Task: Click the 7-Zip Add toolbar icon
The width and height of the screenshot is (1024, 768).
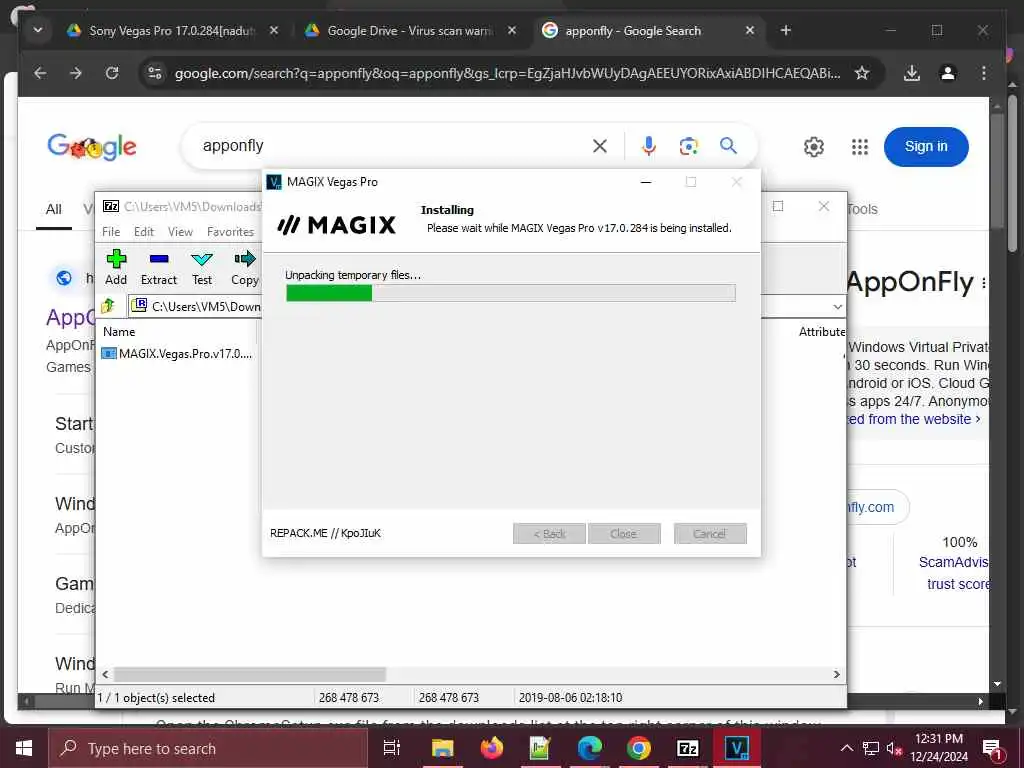Action: coord(116,259)
